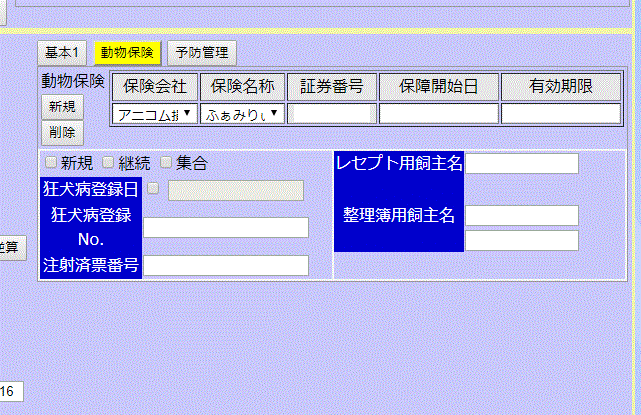Open the 保険会社 dropdown showing アニコム
The height and width of the screenshot is (415, 641).
[155, 114]
